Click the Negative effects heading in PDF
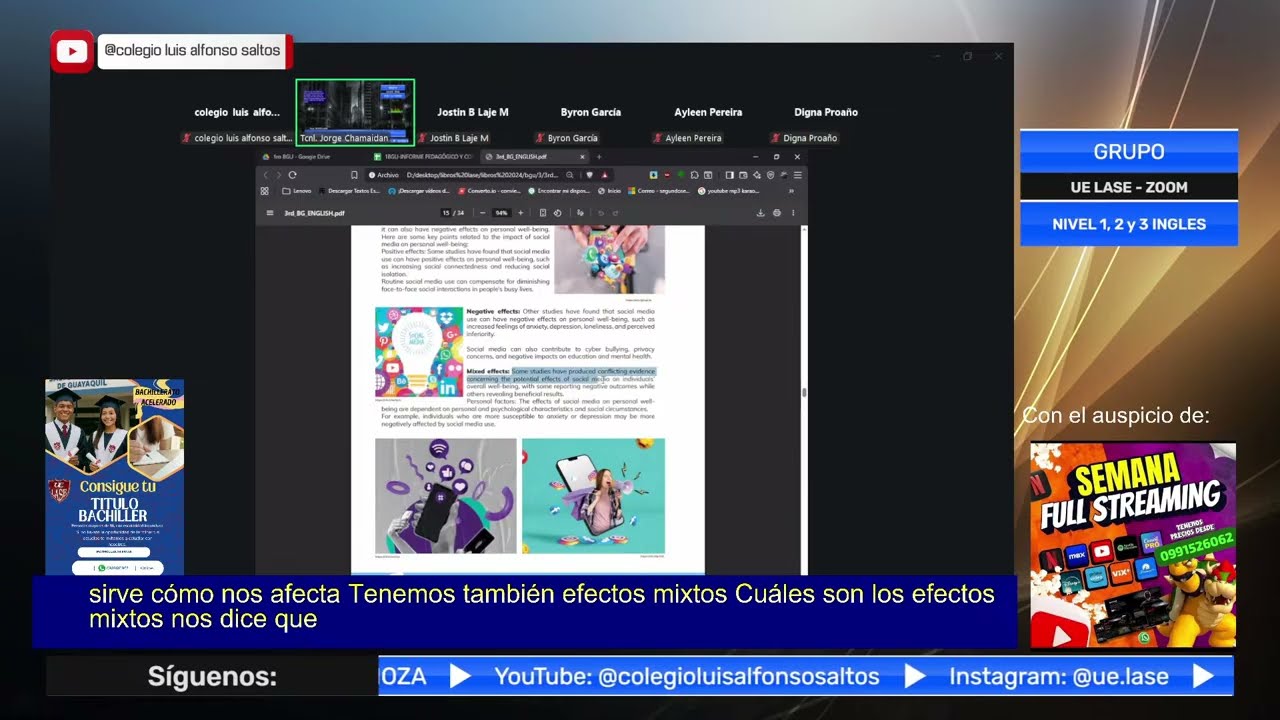Viewport: 1280px width, 720px height. pyautogui.click(x=493, y=312)
